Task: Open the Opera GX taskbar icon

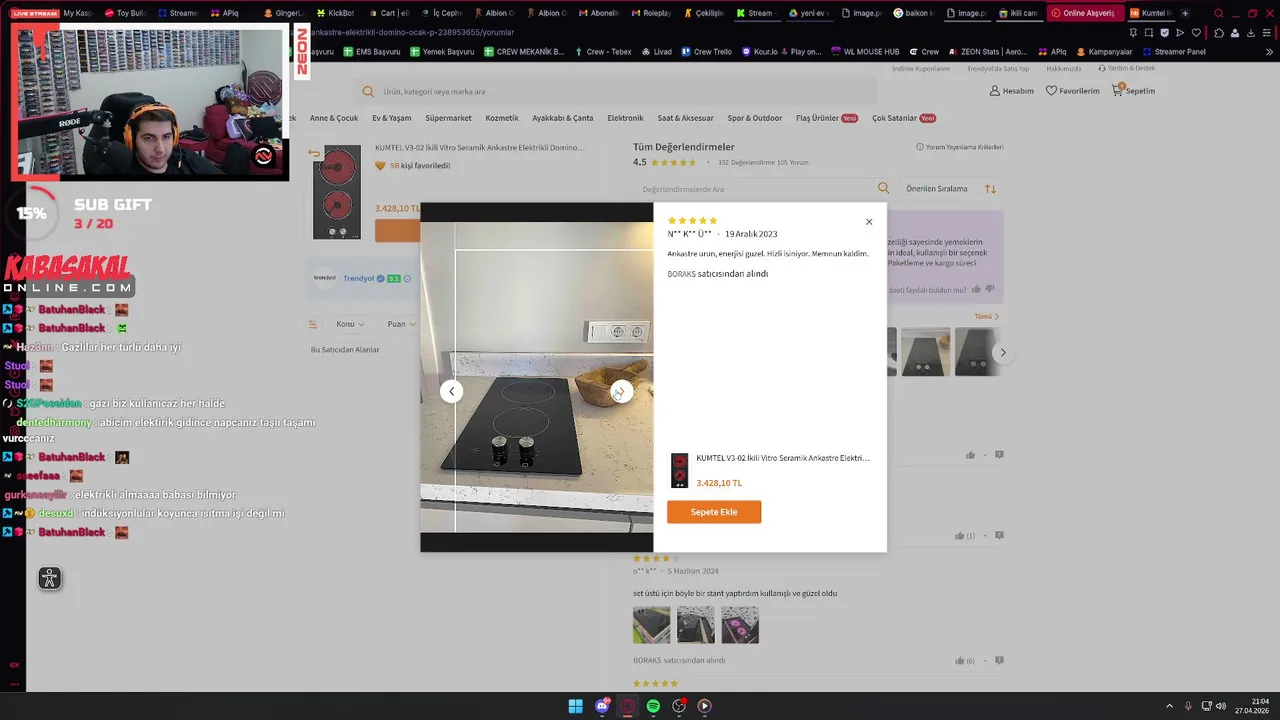Action: click(628, 706)
